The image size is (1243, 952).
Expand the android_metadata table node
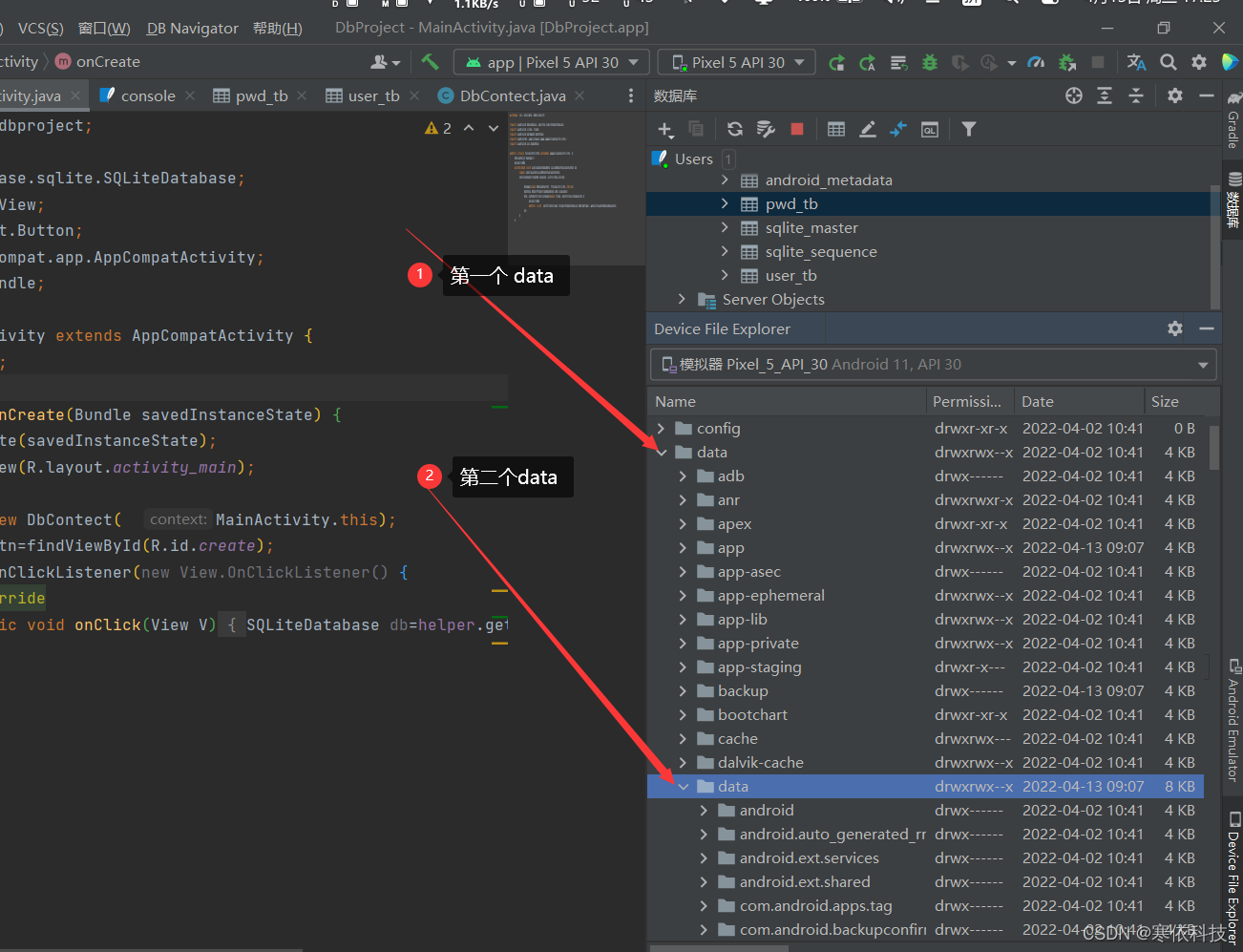click(725, 180)
